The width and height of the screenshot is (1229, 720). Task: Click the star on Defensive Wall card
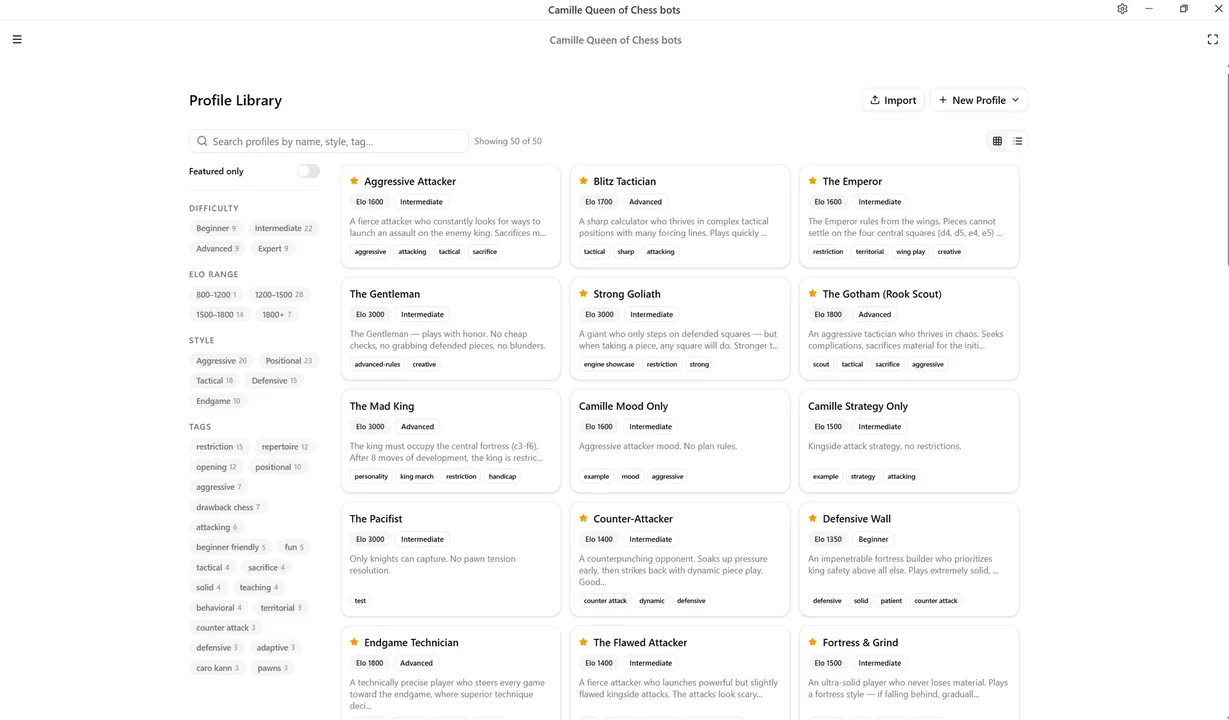point(812,519)
